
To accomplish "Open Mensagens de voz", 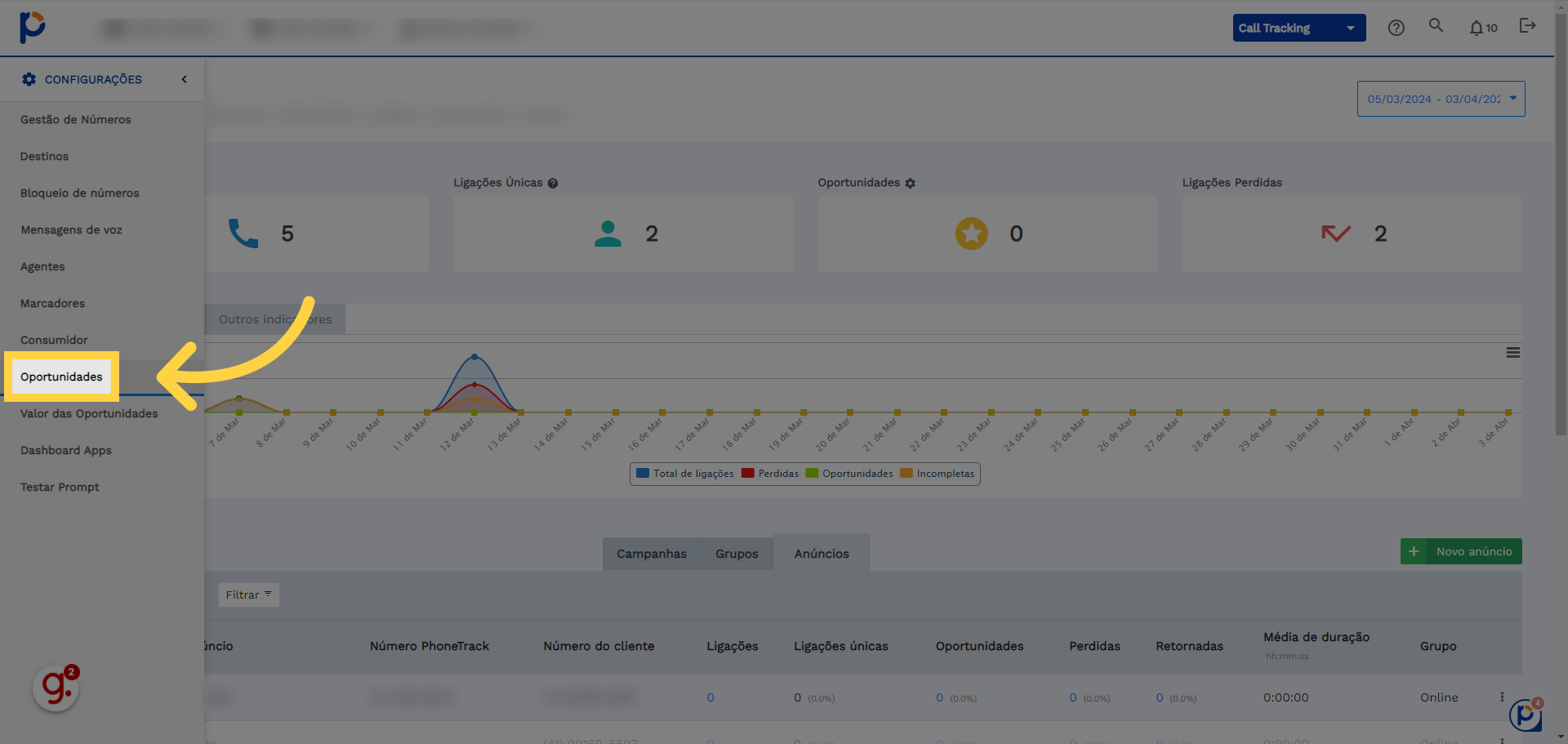I will pos(72,229).
